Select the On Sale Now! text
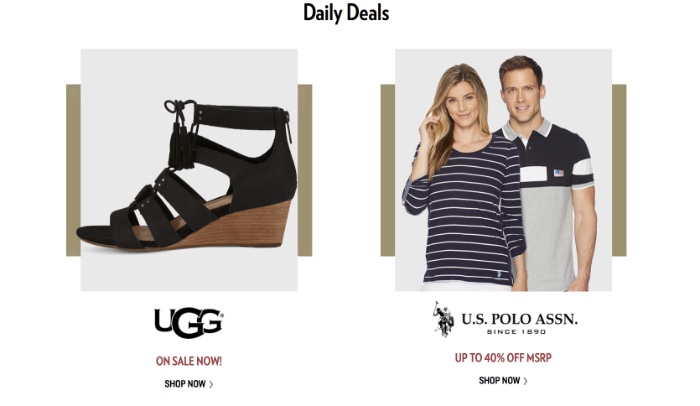The height and width of the screenshot is (406, 700). point(189,361)
